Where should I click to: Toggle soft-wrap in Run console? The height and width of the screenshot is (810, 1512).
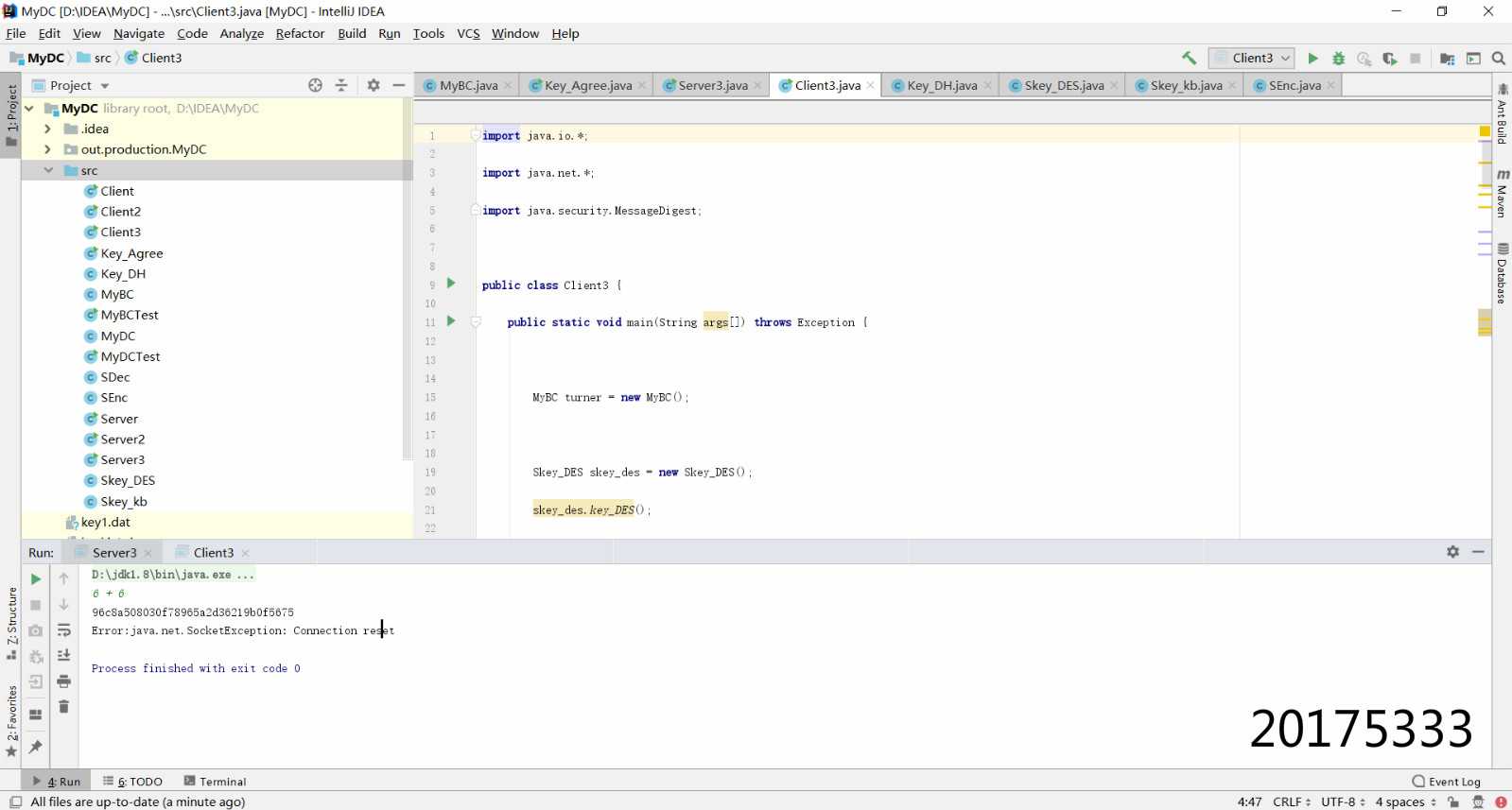pyautogui.click(x=64, y=630)
